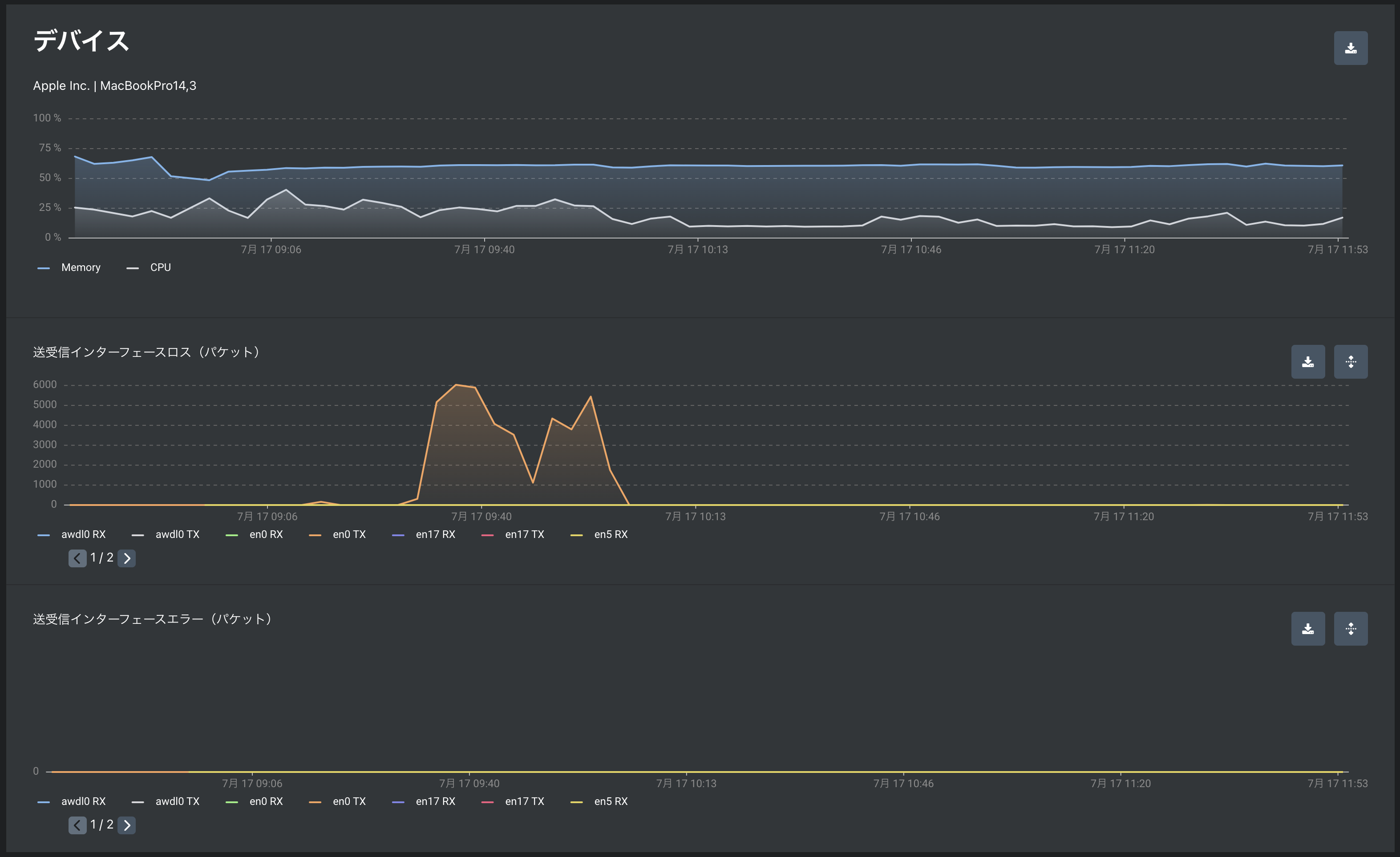Download the インターフェースエラー packet chart

[x=1307, y=629]
